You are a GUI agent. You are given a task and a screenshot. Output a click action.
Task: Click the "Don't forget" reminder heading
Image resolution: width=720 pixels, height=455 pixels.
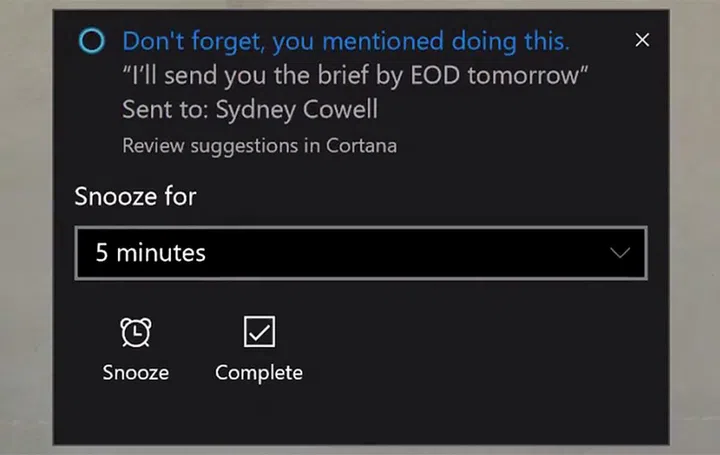tap(346, 41)
